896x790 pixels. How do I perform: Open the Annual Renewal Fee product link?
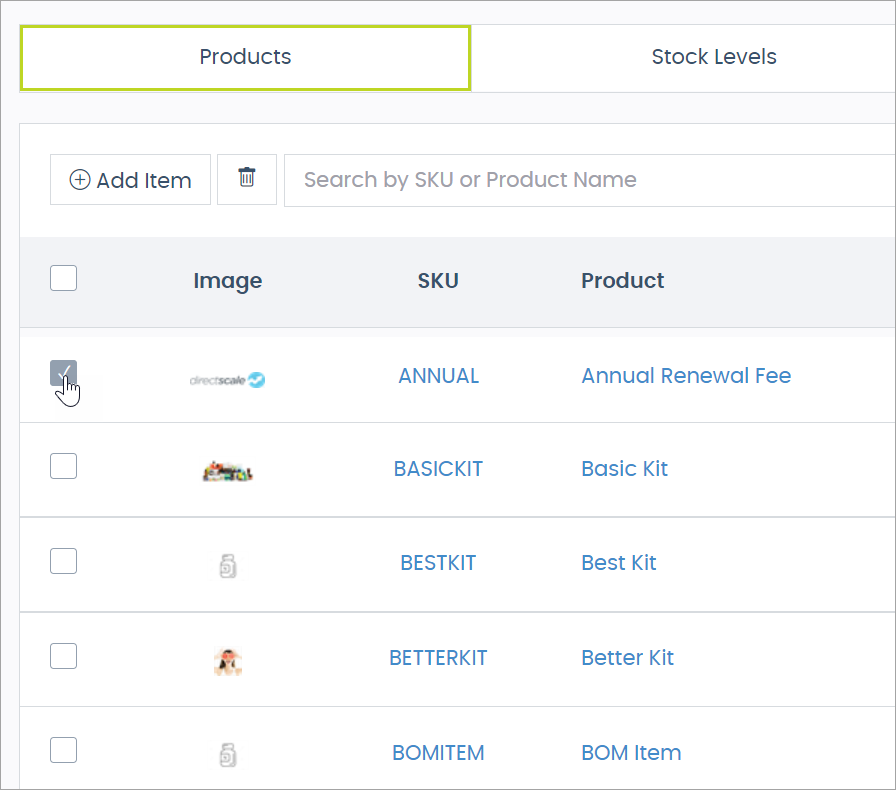(686, 376)
